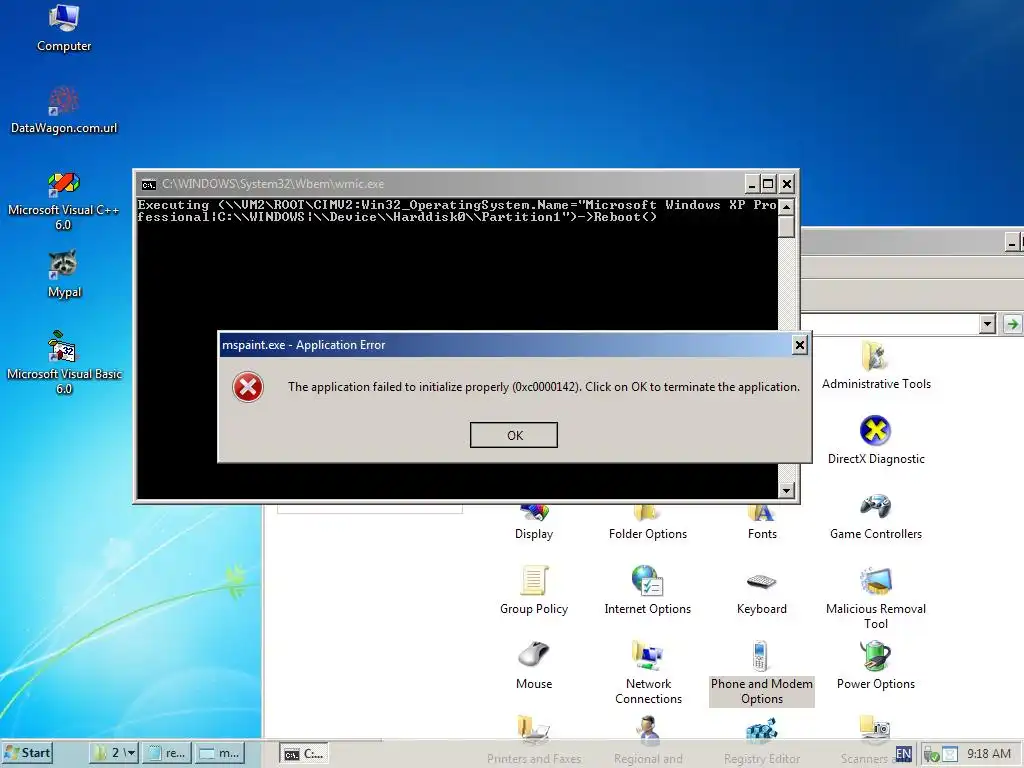Click the red error icon in the dialog
The width and height of the screenshot is (1024, 768).
[x=248, y=387]
